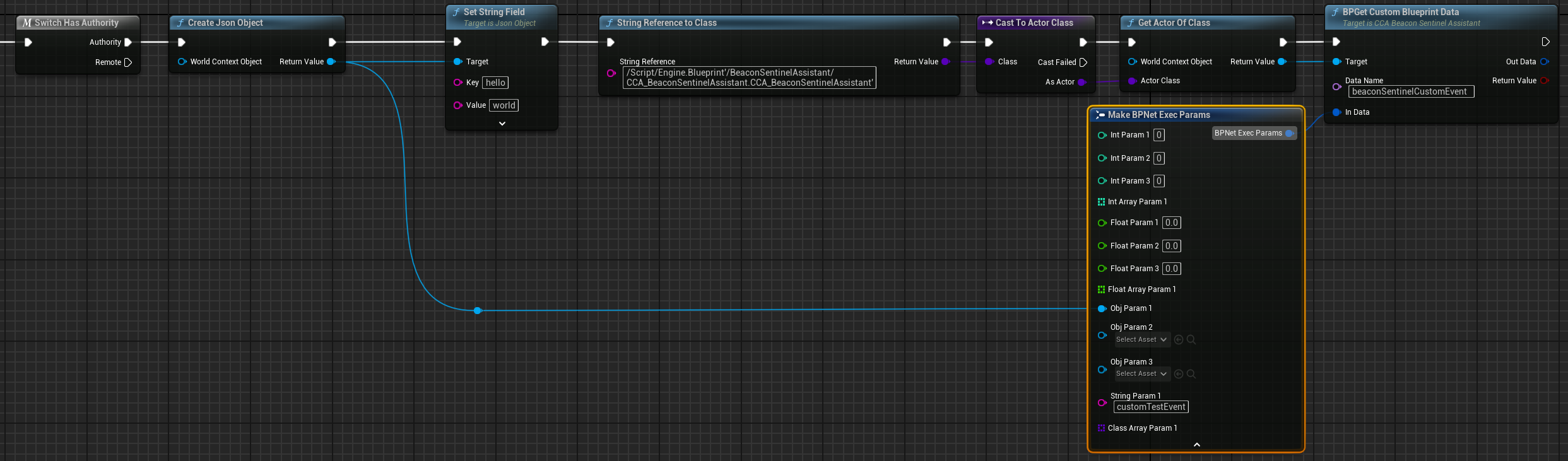Click the Authority exec output pin
This screenshot has height=461, width=1568.
[128, 42]
